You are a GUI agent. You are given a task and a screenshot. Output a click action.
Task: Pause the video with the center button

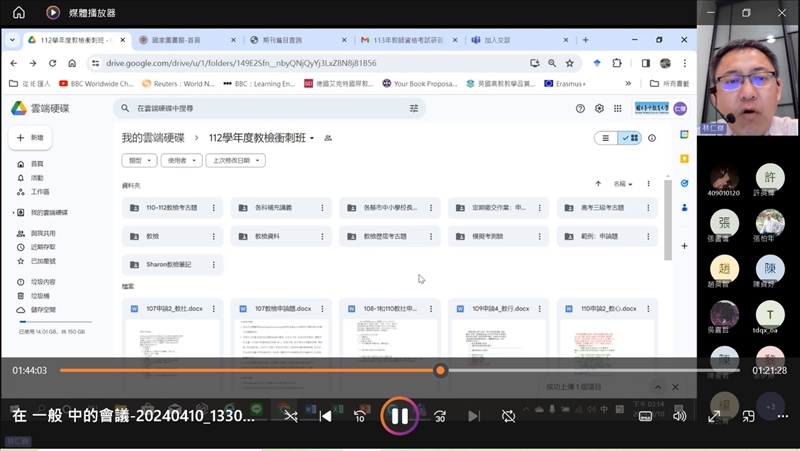pyautogui.click(x=398, y=416)
